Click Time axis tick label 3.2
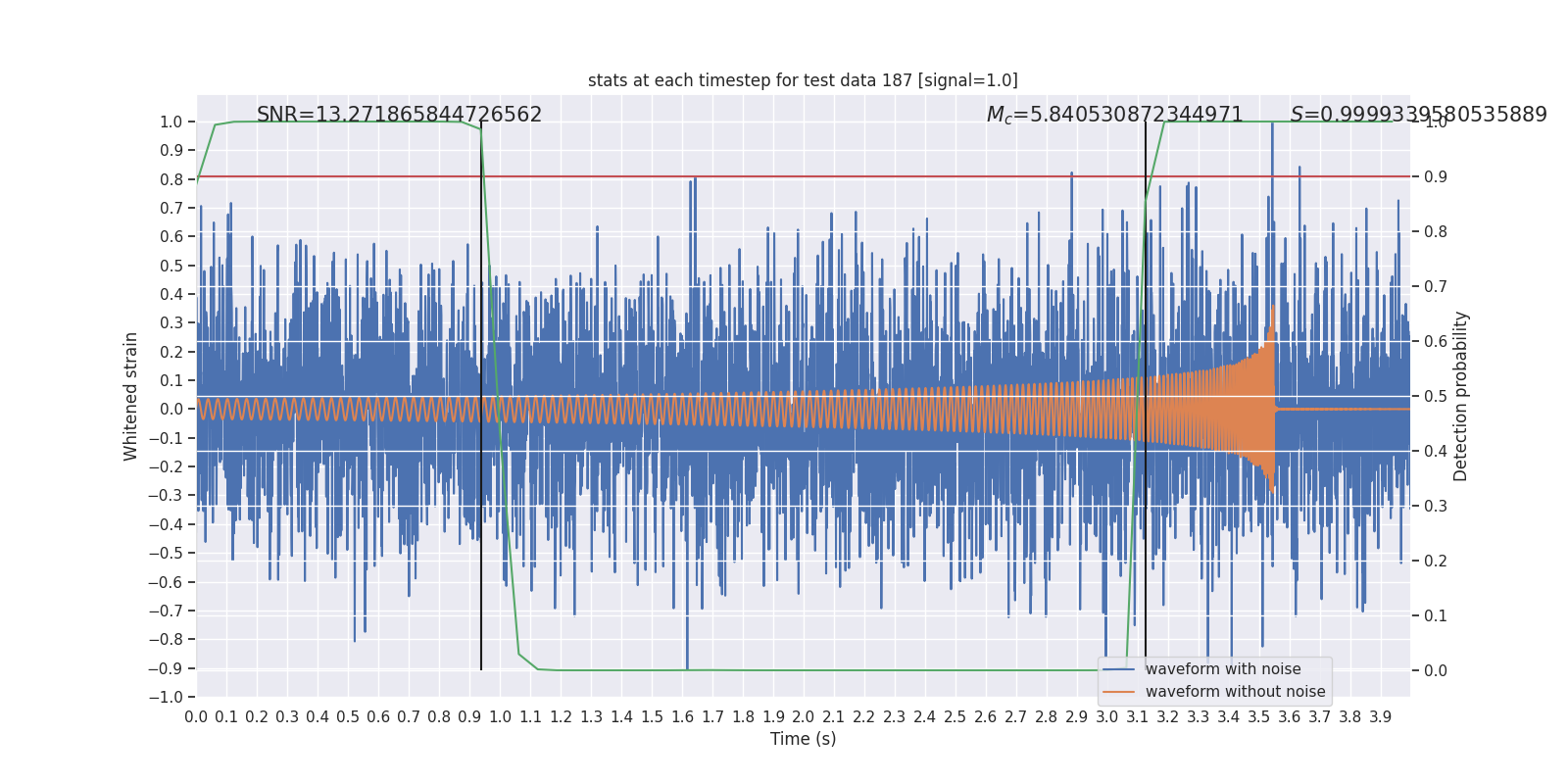The height and width of the screenshot is (784, 1568). [x=1168, y=717]
